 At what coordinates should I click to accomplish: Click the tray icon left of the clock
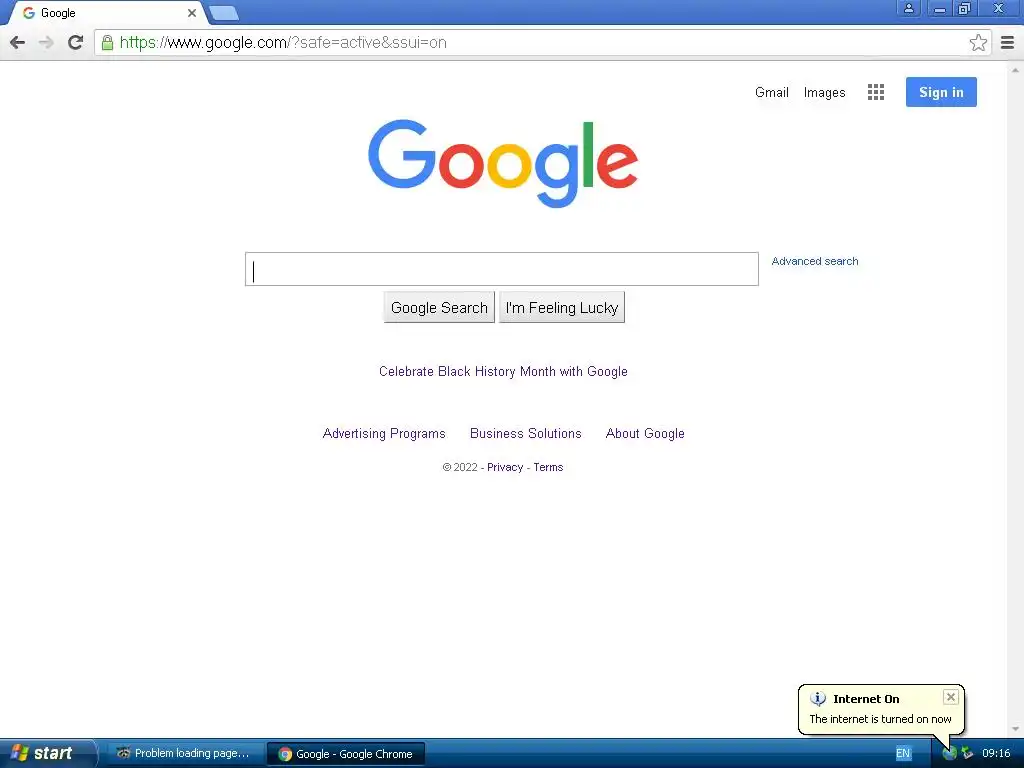[967, 754]
